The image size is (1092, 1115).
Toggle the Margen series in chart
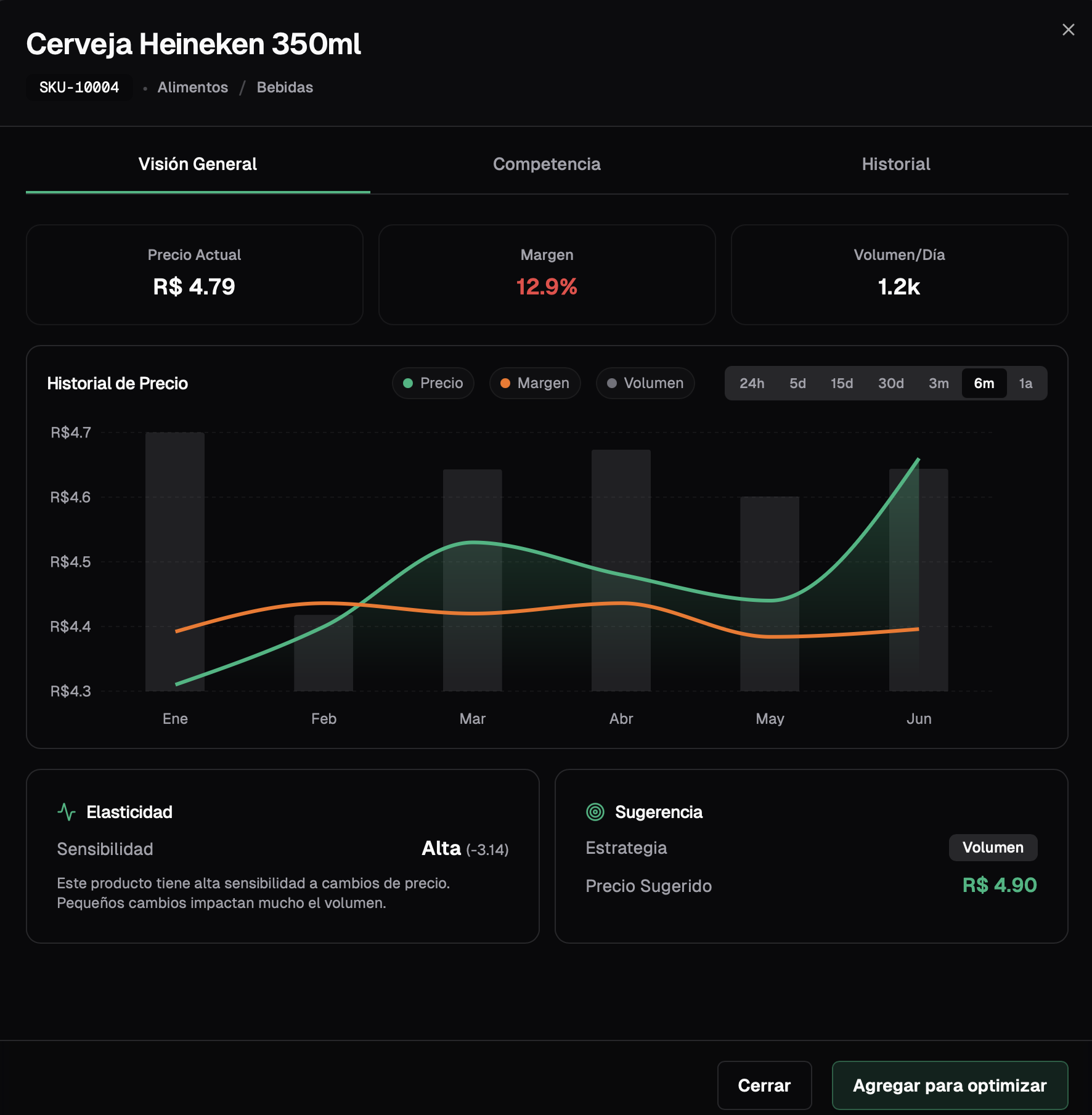pyautogui.click(x=534, y=383)
